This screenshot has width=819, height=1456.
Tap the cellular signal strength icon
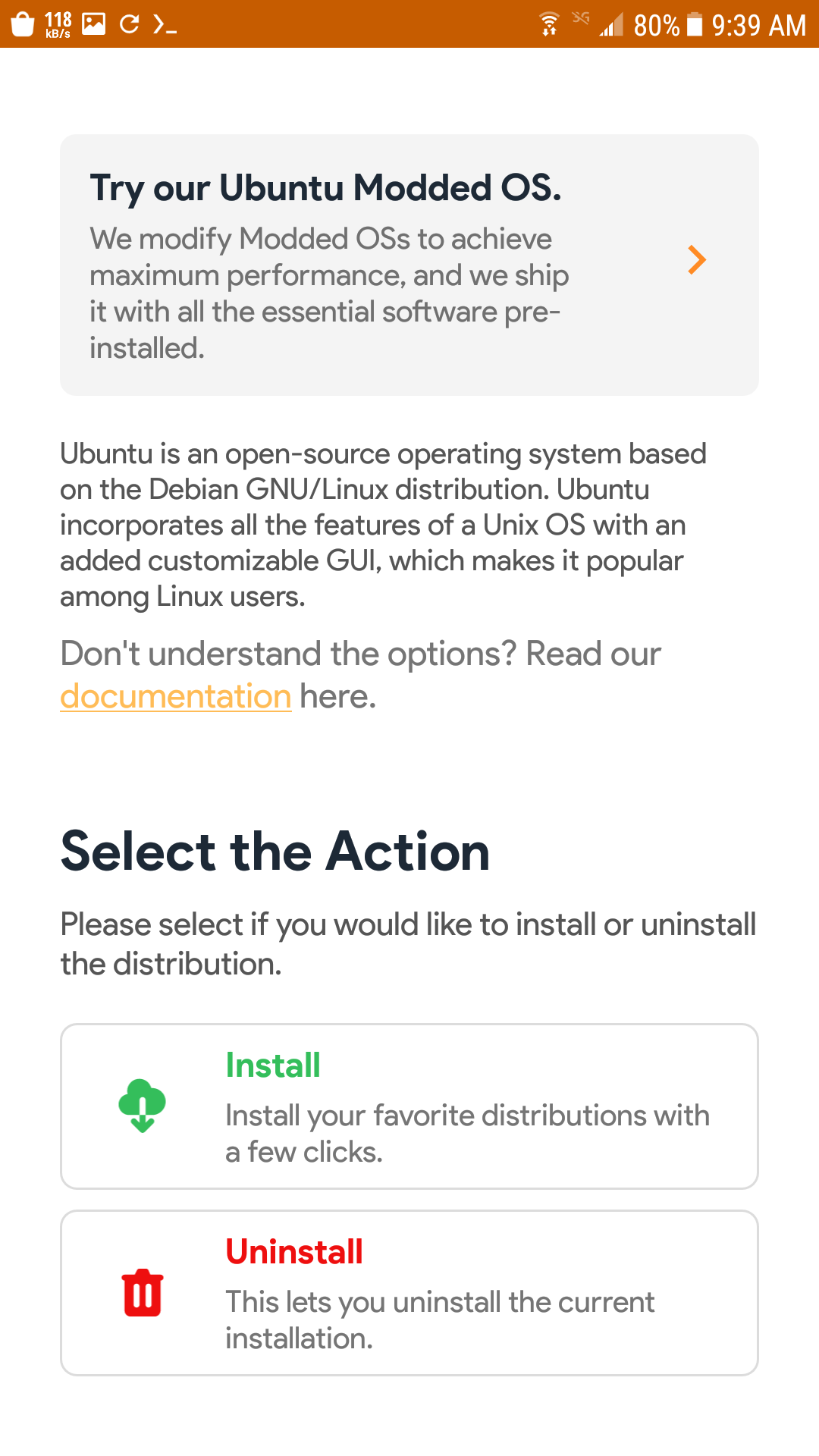tap(610, 26)
